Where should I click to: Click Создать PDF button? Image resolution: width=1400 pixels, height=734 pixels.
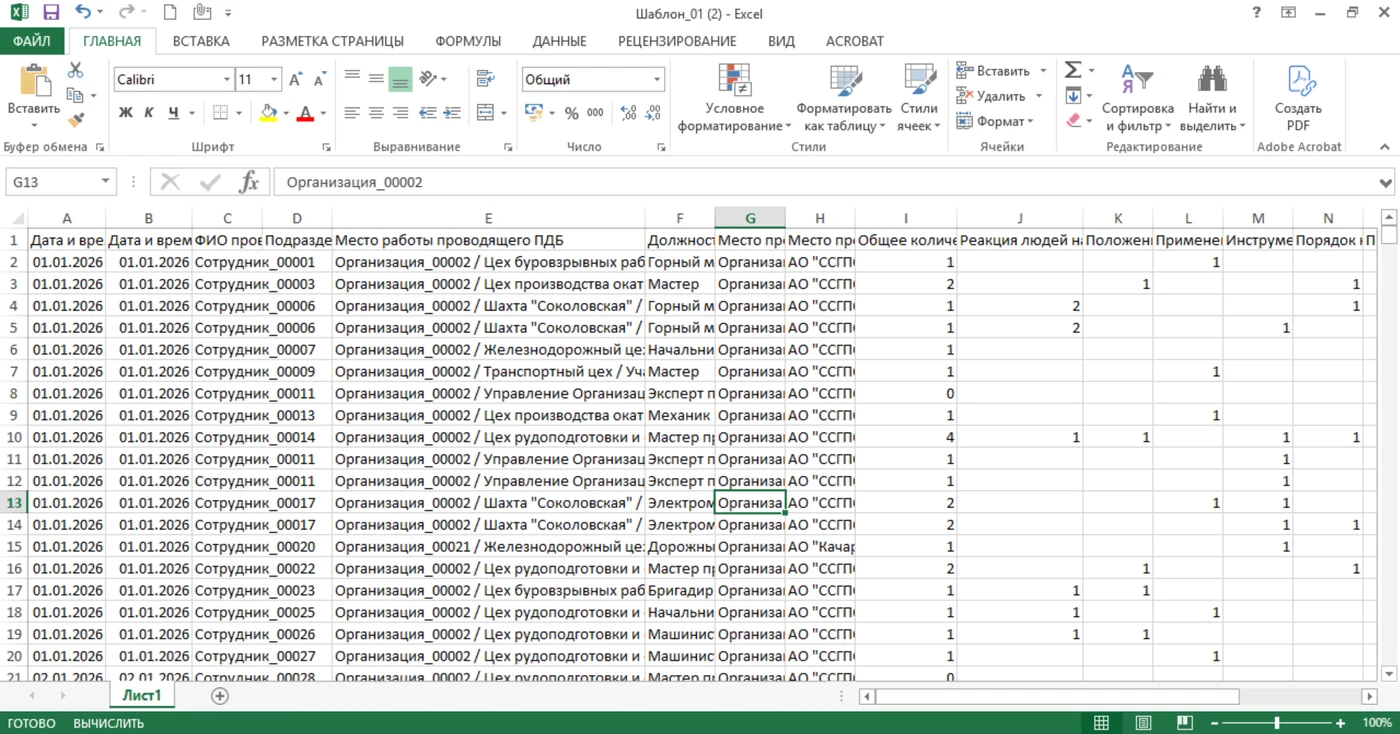pyautogui.click(x=1298, y=98)
